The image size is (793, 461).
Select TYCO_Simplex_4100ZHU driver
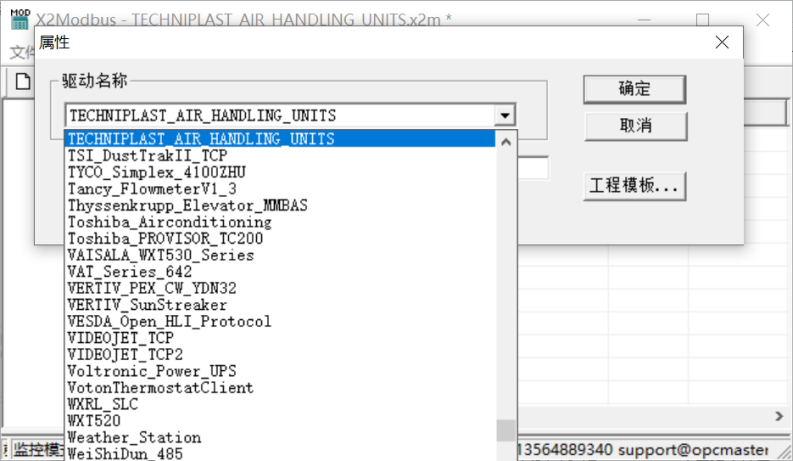pyautogui.click(x=281, y=172)
